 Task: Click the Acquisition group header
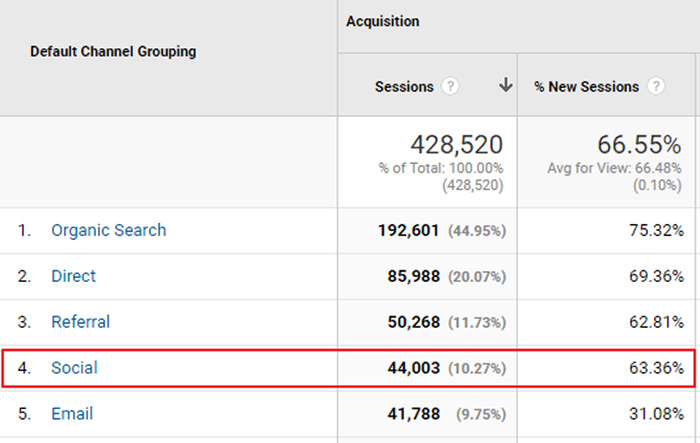(383, 21)
